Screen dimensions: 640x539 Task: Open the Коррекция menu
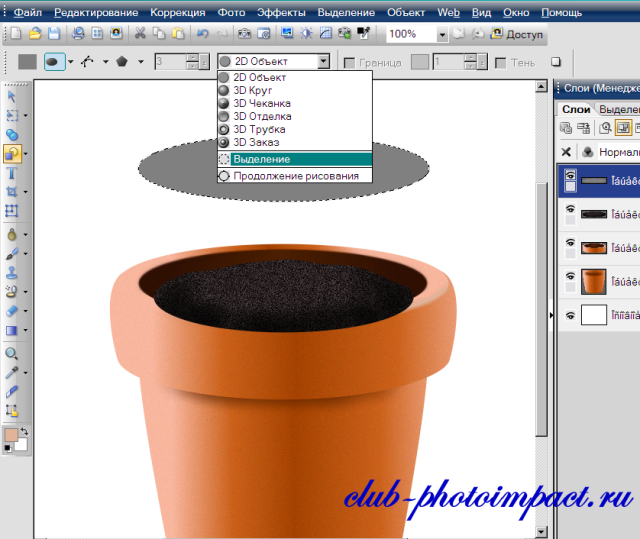coord(178,13)
